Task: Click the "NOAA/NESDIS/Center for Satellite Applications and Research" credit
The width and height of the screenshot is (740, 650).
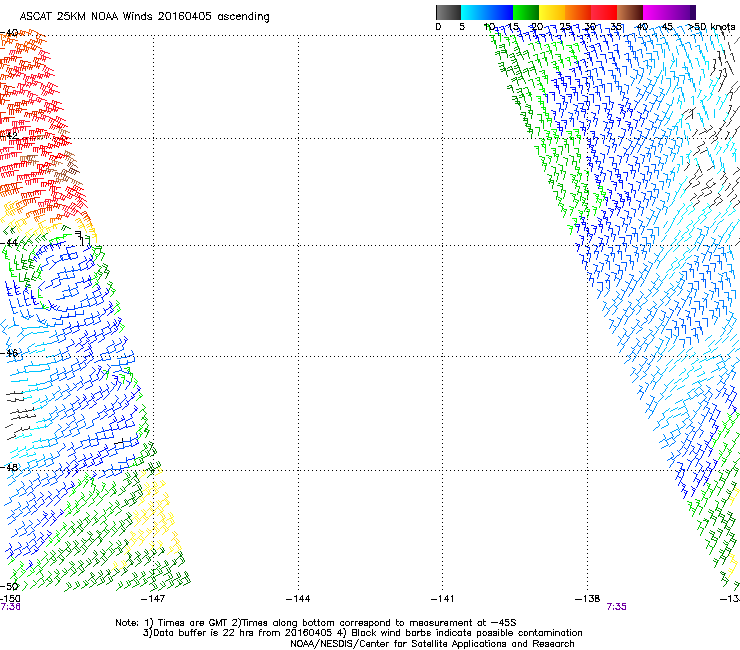Action: [432, 643]
